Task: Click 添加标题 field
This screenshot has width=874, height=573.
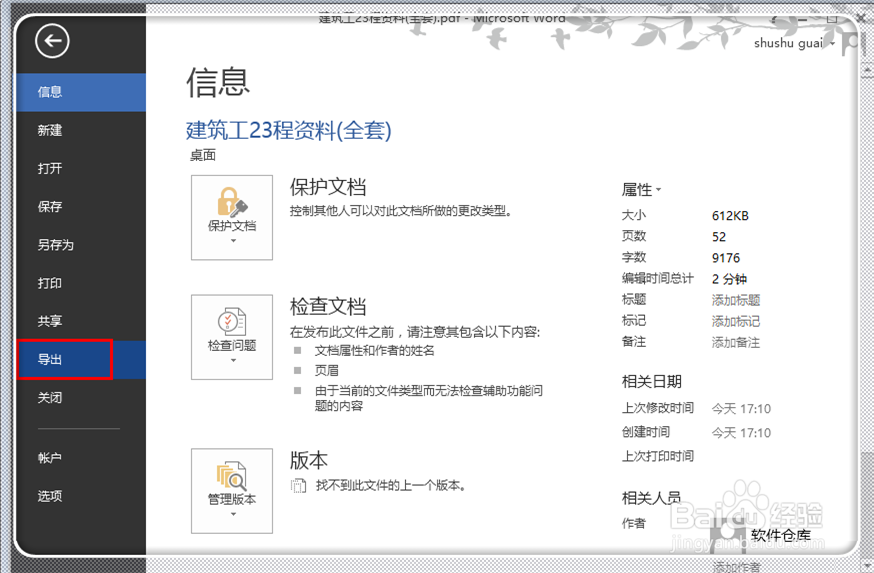Action: pos(736,300)
